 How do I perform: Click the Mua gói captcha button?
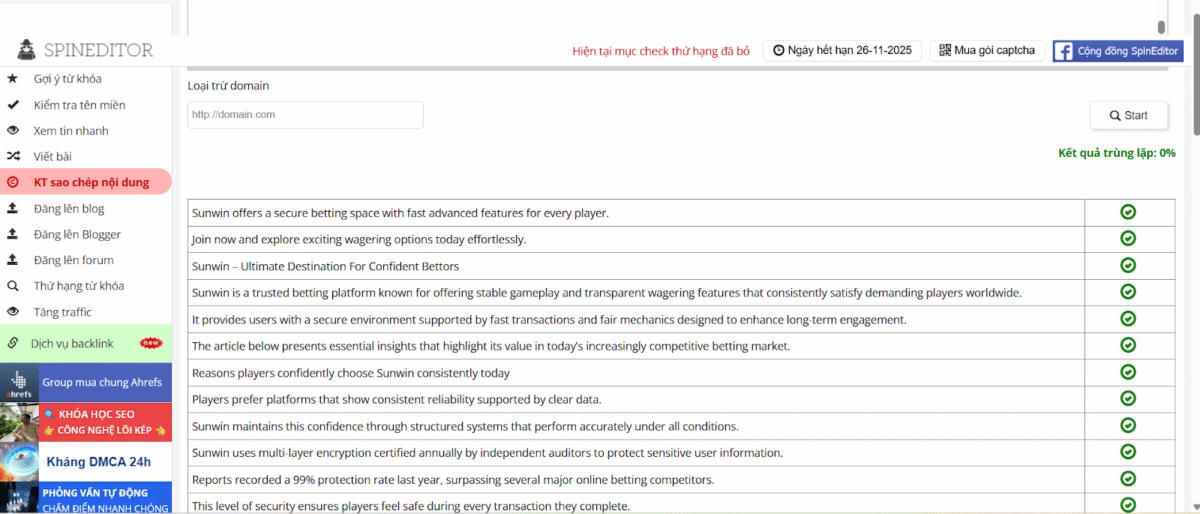(988, 51)
